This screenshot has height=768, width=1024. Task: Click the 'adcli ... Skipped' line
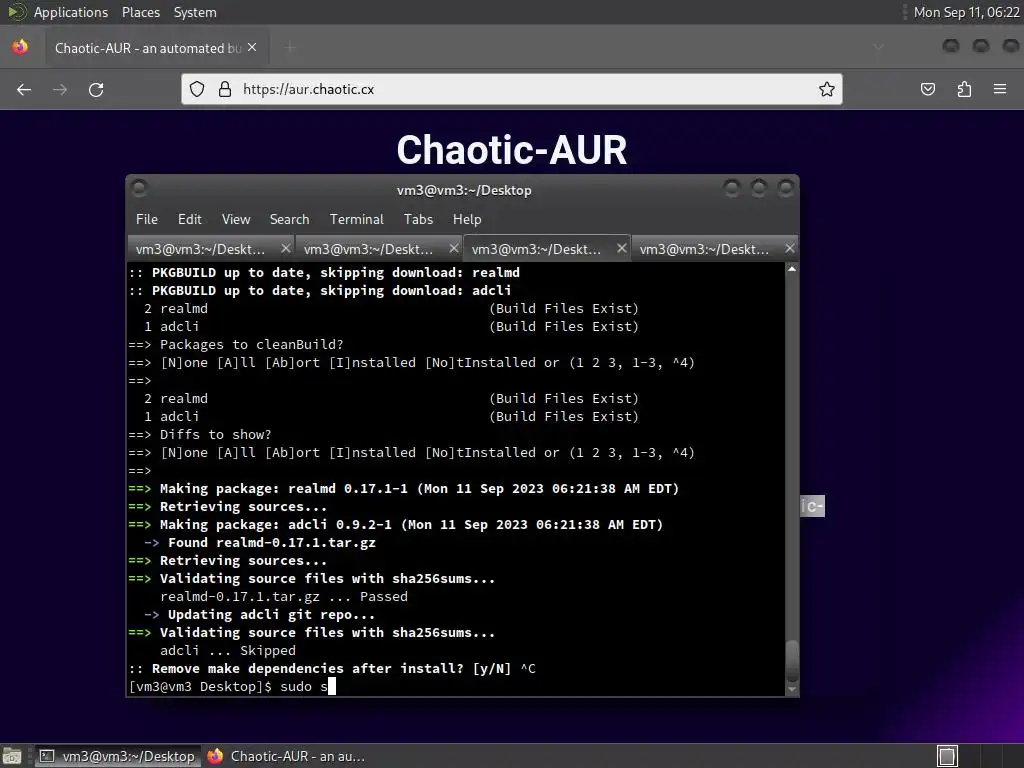228,651
